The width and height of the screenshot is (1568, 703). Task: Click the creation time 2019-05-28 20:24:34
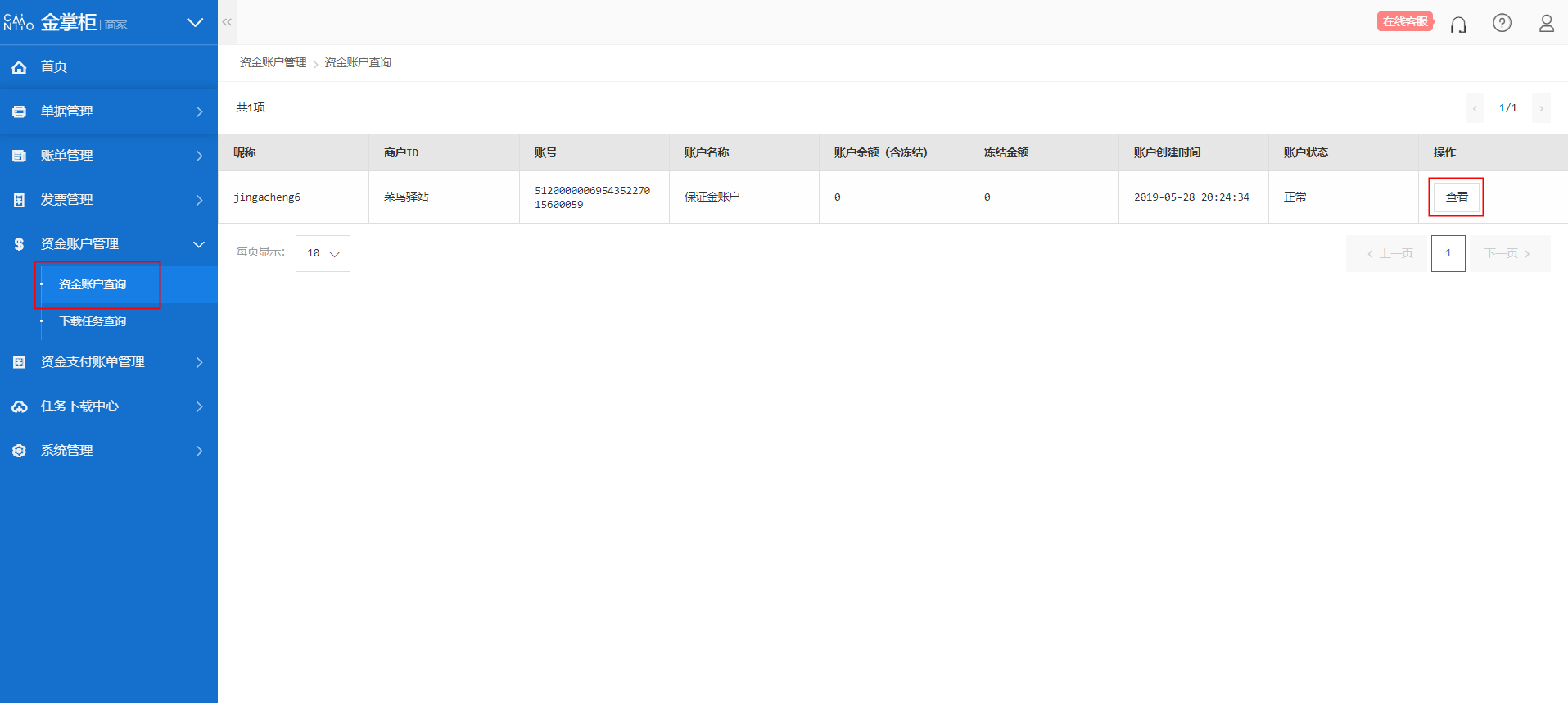(x=1191, y=197)
